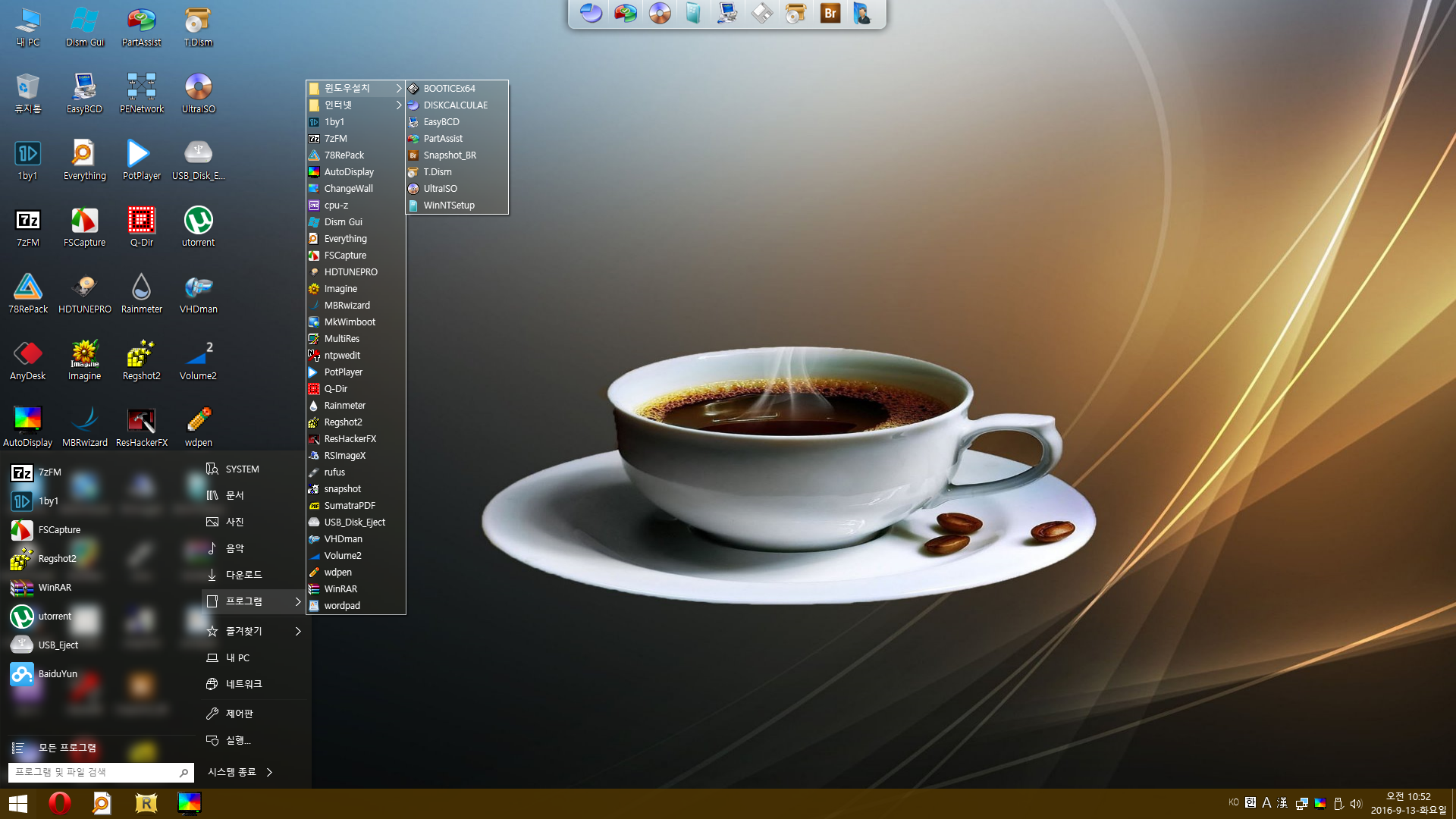Choose RSImageX in programs list
The height and width of the screenshot is (819, 1456).
(x=355, y=456)
